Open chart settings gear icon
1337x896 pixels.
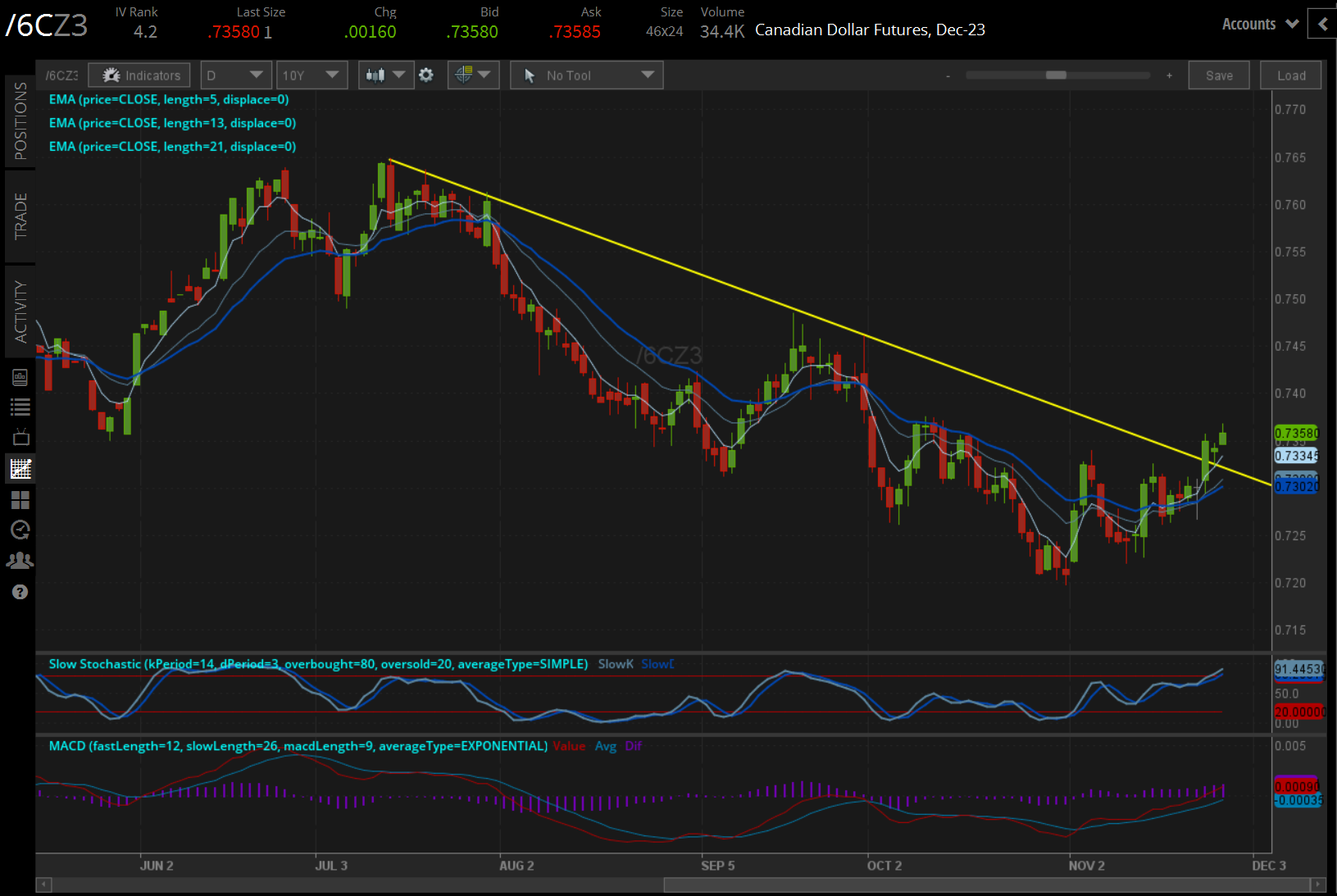point(426,75)
